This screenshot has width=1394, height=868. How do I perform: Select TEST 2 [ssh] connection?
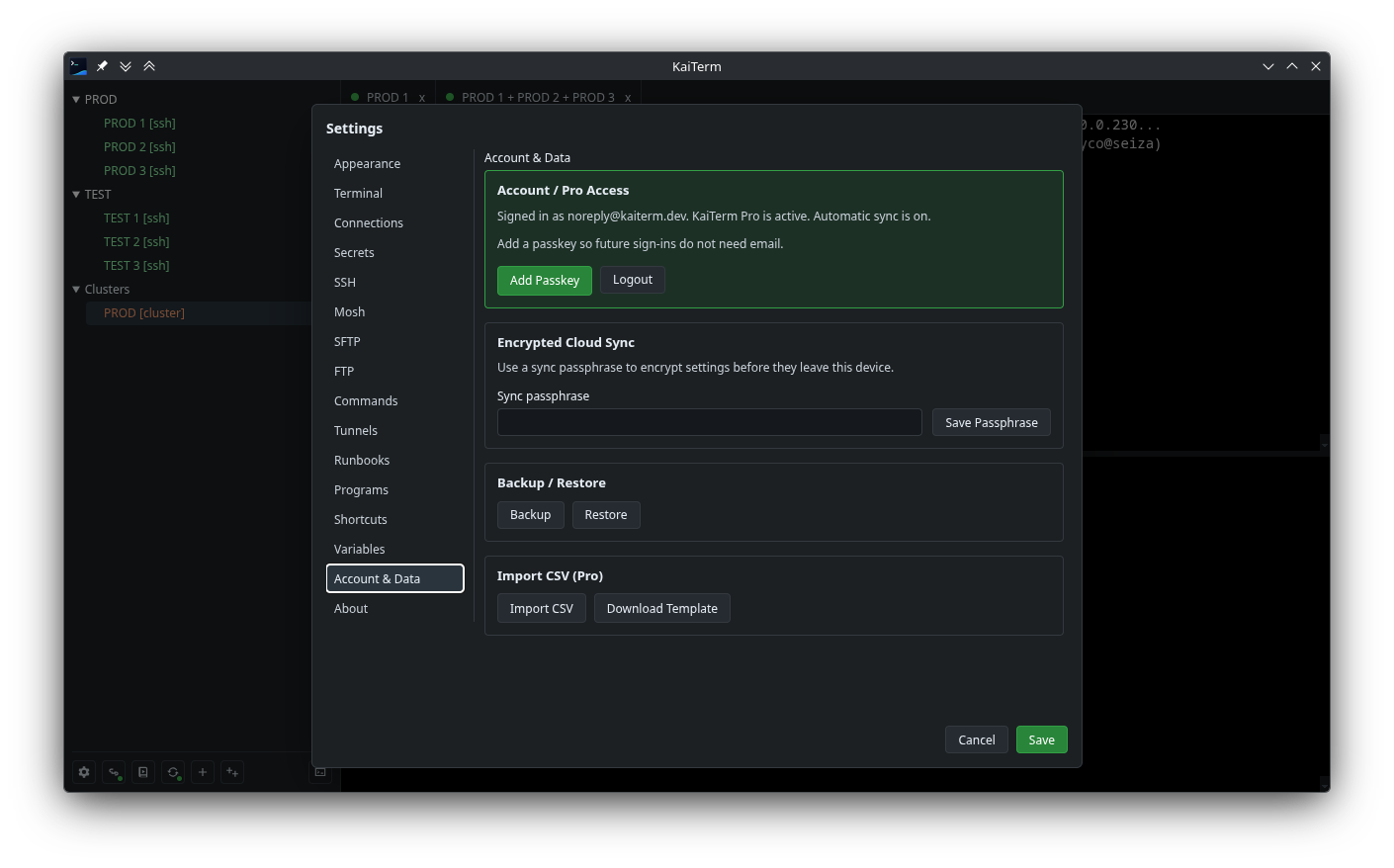136,242
